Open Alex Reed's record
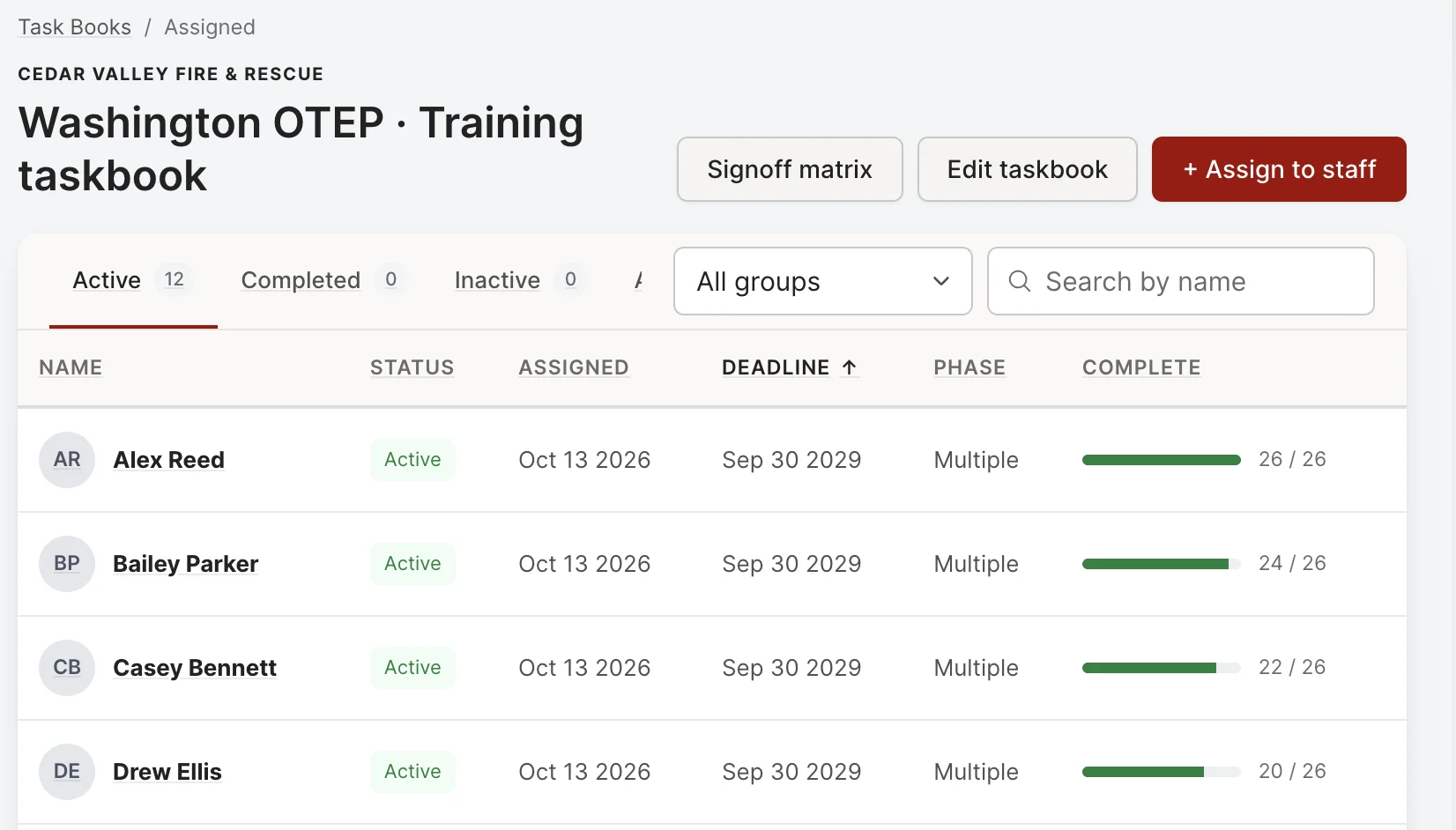Viewport: 1456px width, 830px height. tap(169, 460)
